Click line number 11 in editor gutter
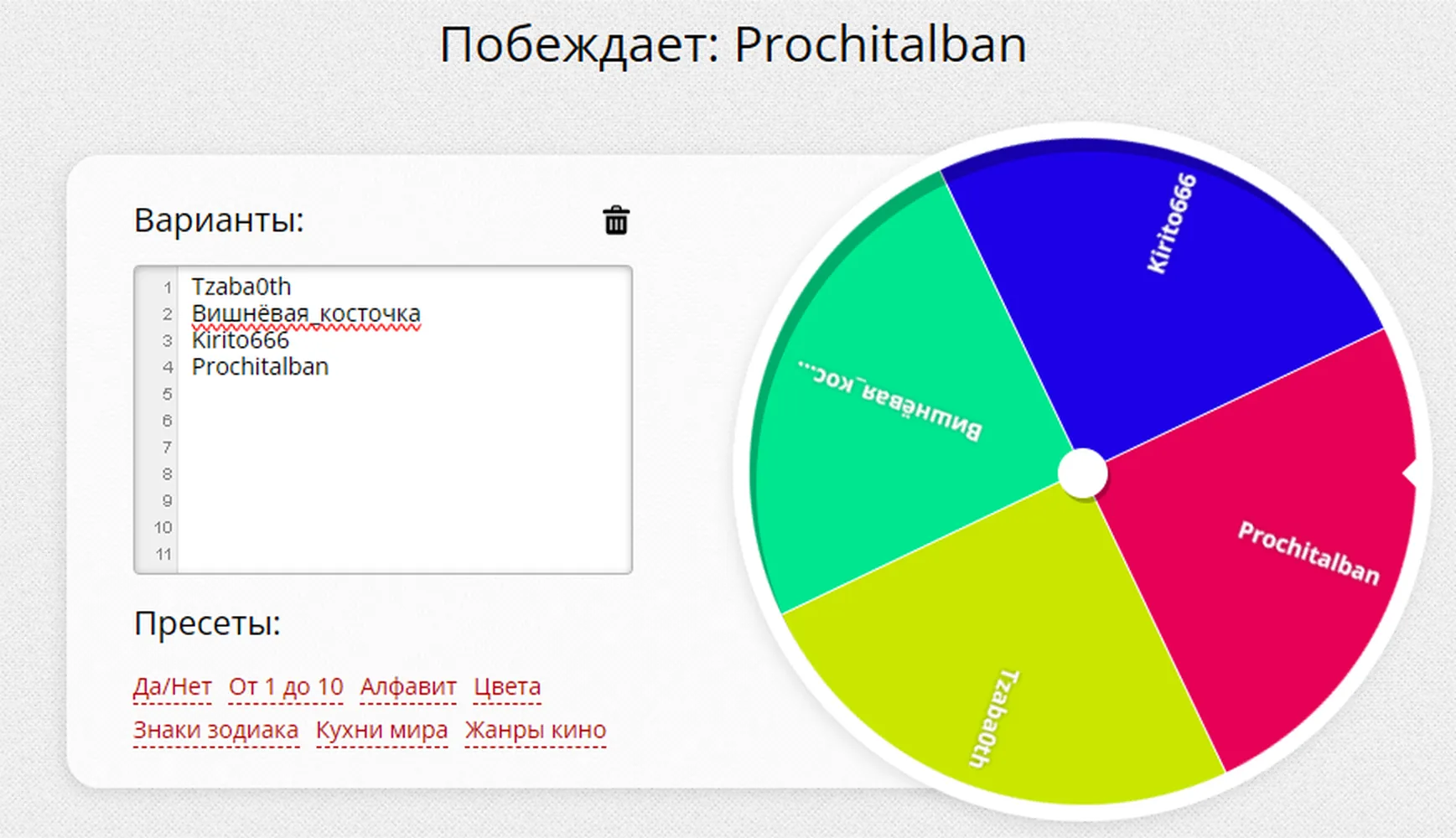1456x838 pixels. click(163, 554)
